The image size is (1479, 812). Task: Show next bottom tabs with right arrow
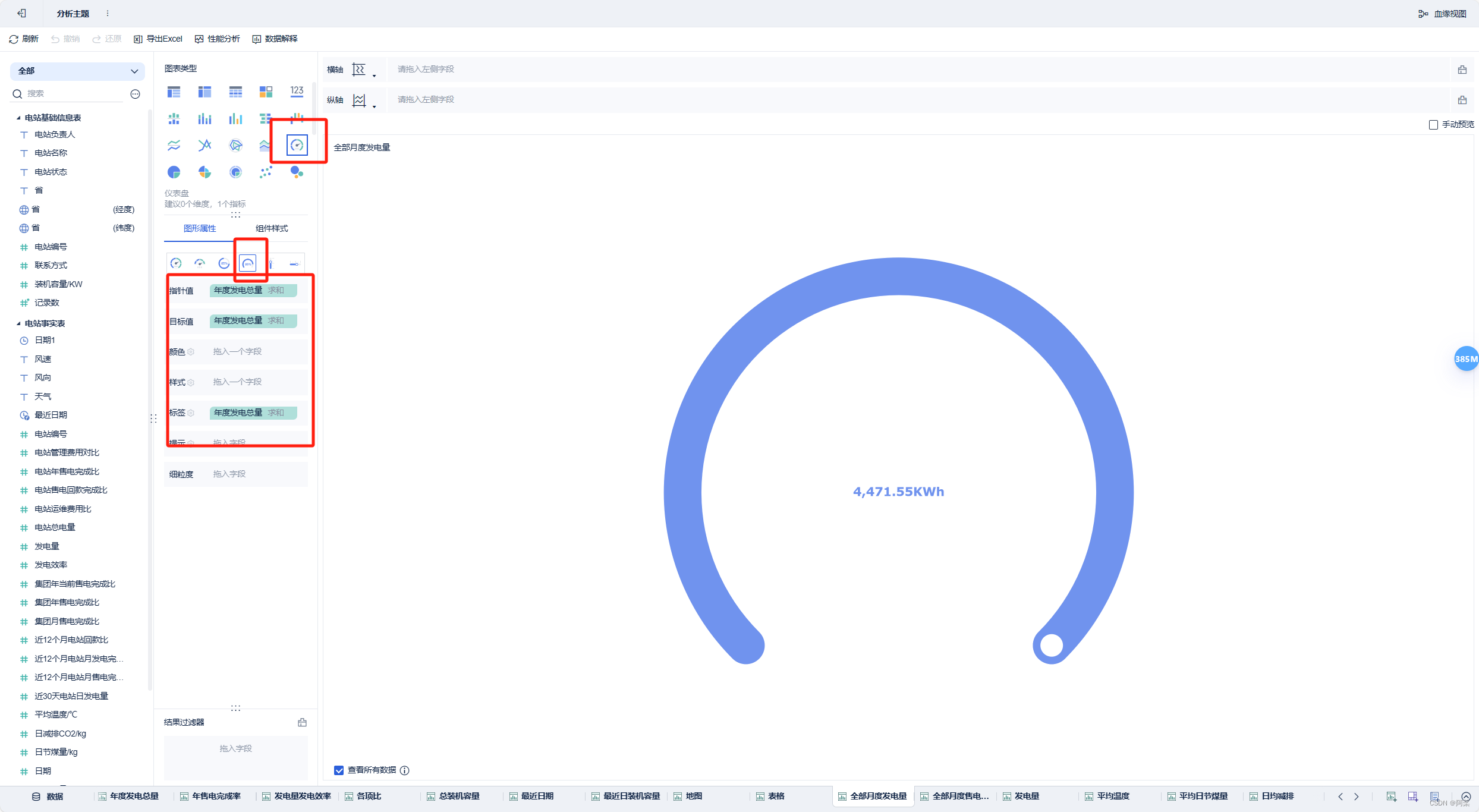1357,797
